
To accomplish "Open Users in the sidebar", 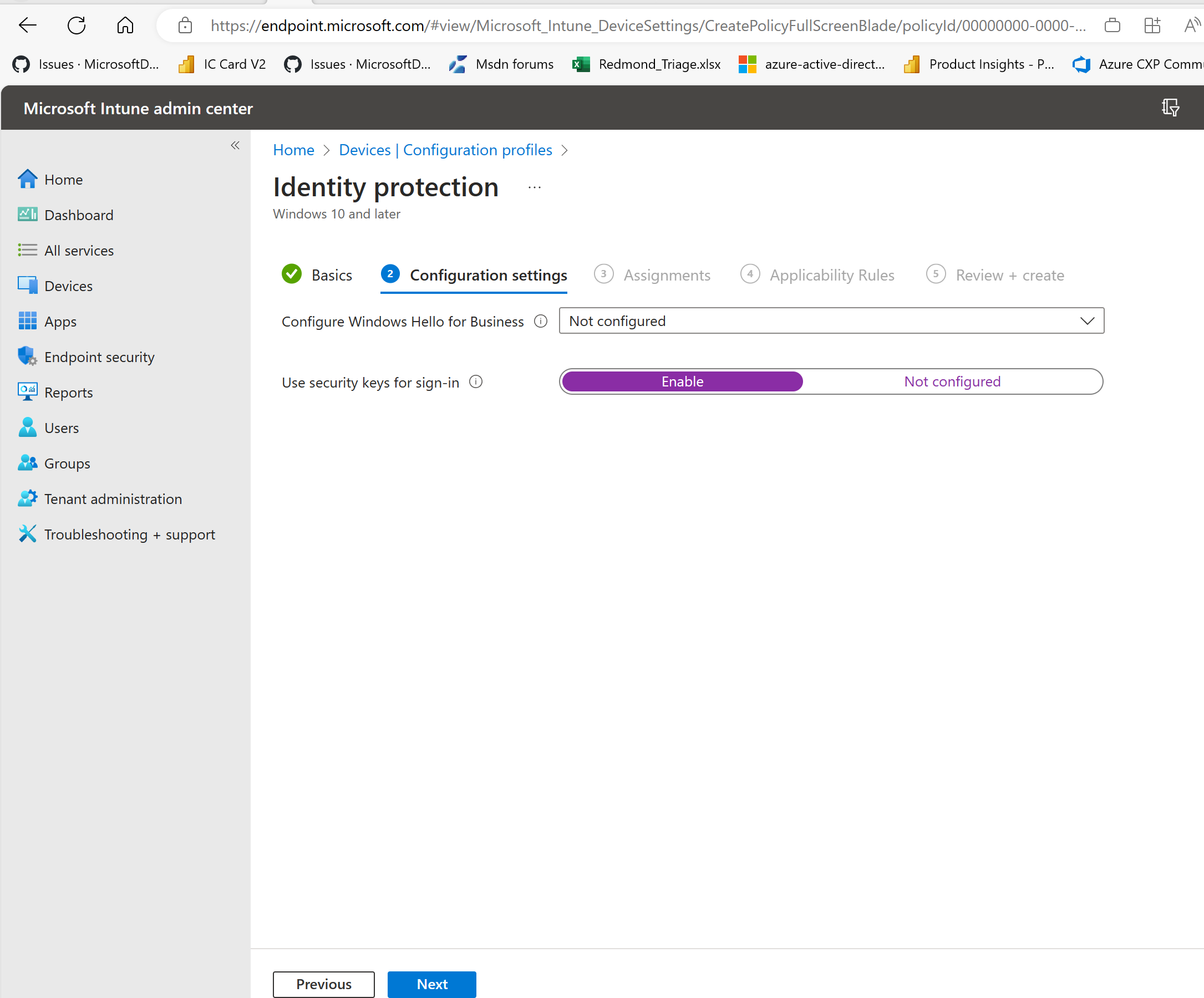I will [x=48, y=428].
